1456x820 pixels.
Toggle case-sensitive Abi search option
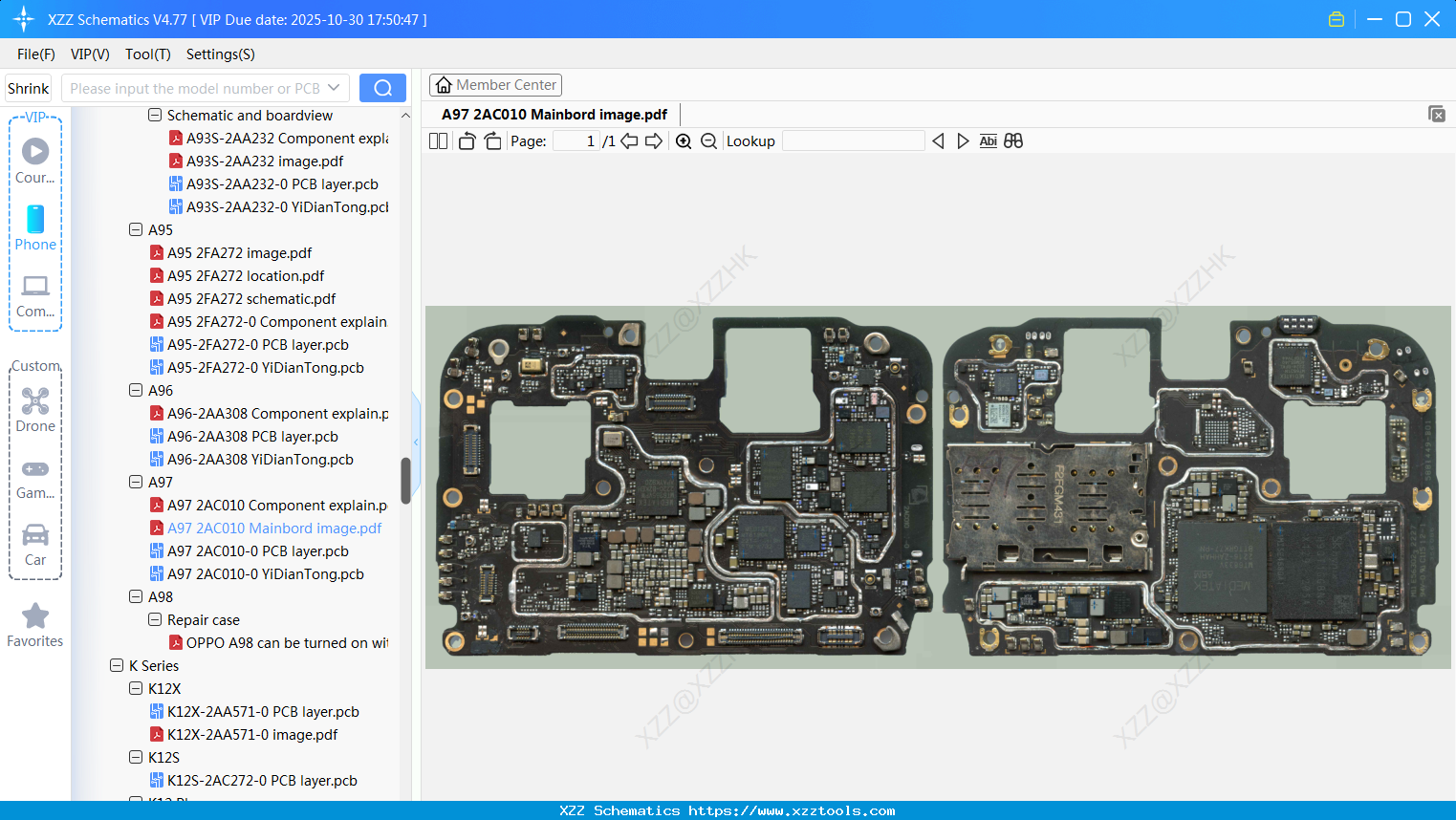(988, 140)
